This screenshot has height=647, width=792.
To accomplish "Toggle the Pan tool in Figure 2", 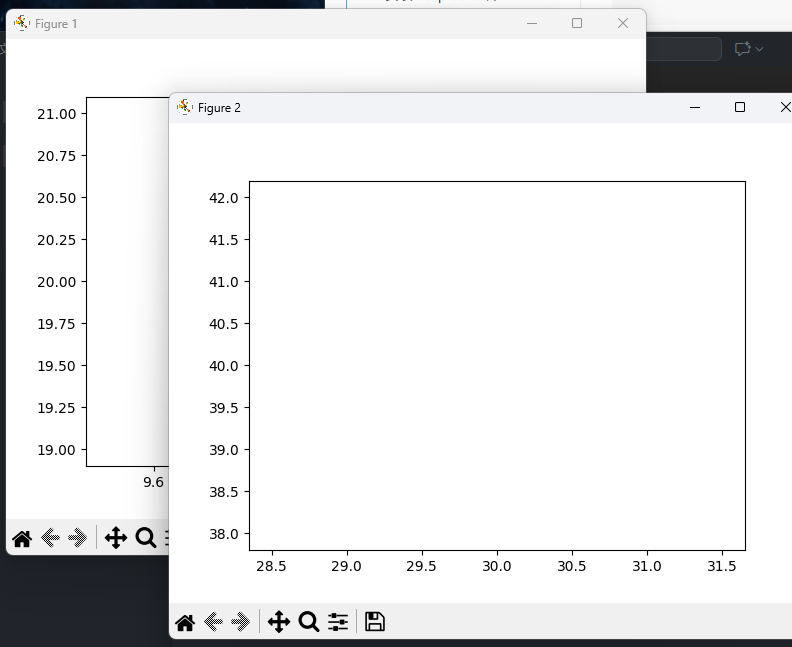I will 279,622.
